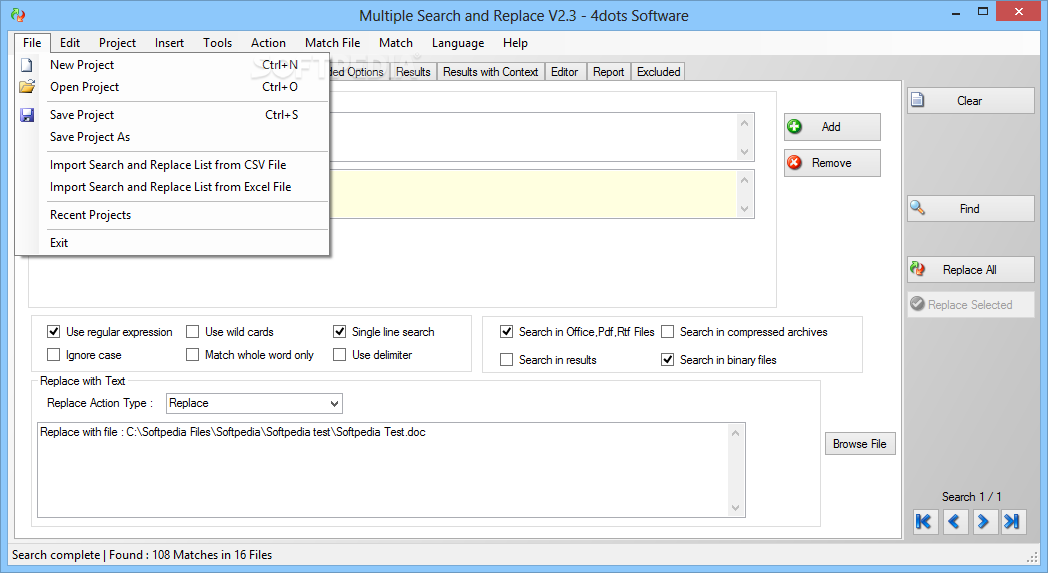This screenshot has height=573, width=1048.
Task: Enable Match whole word only
Action: click(192, 354)
